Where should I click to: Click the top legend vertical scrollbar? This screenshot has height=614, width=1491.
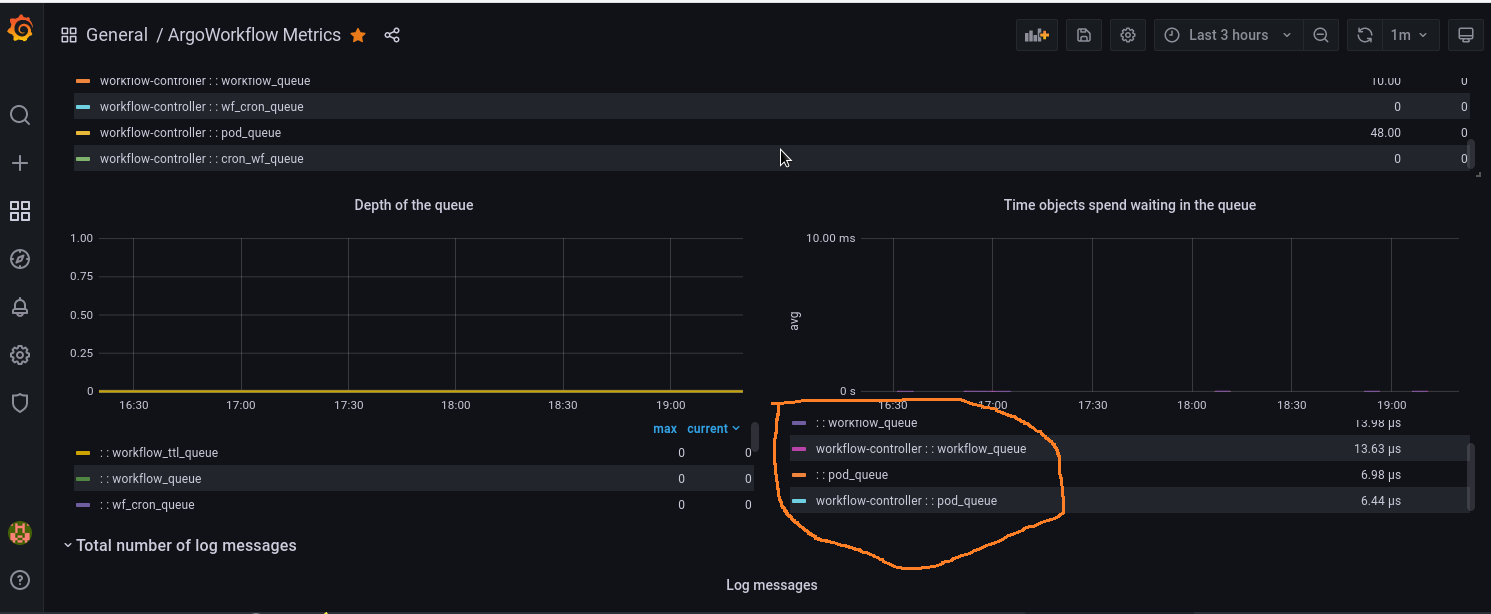point(1470,153)
